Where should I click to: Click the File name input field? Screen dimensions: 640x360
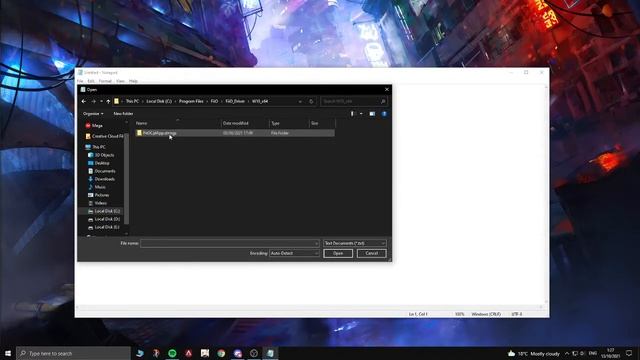[x=230, y=243]
